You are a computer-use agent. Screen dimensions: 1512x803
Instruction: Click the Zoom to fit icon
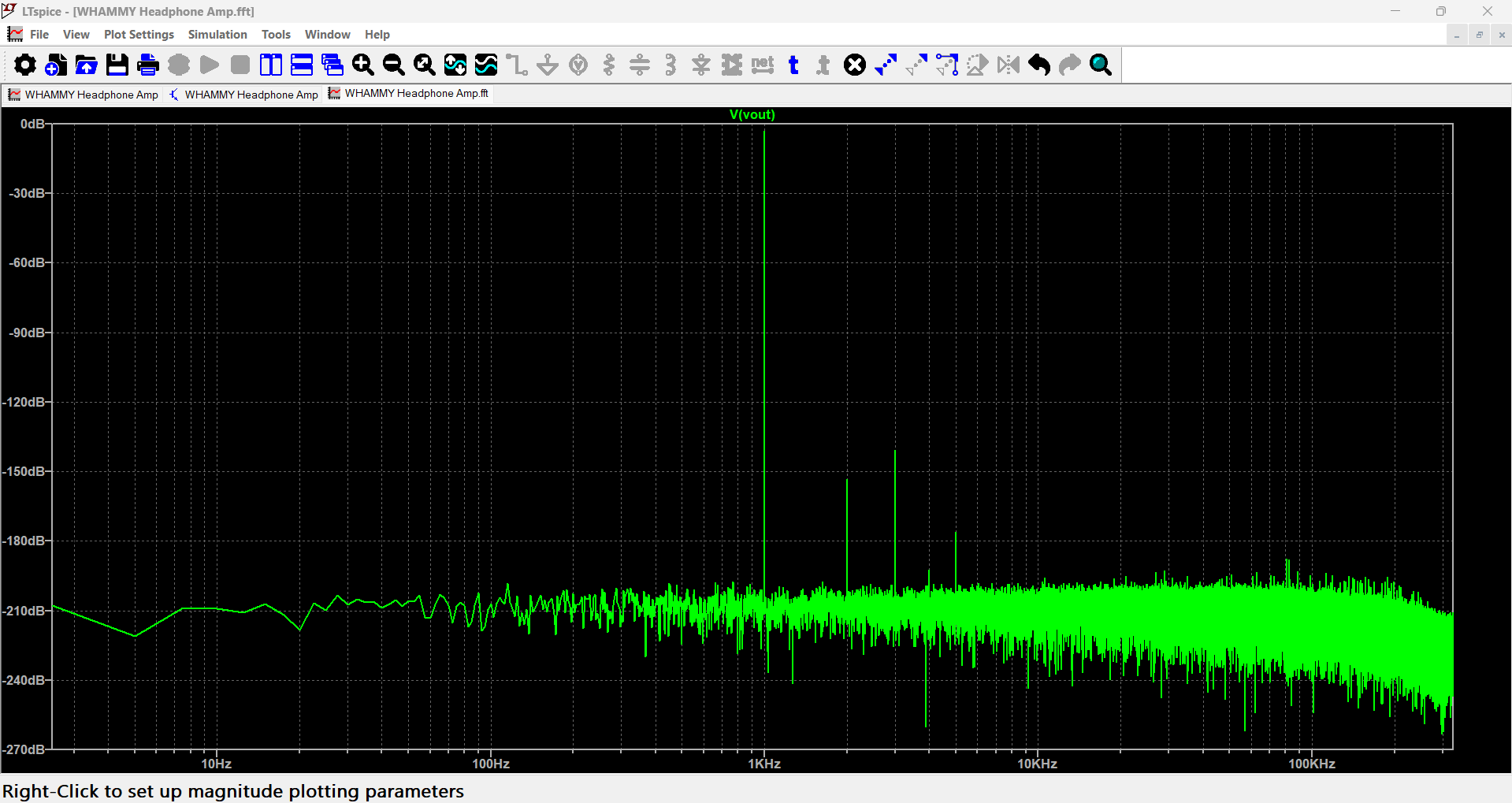(425, 65)
